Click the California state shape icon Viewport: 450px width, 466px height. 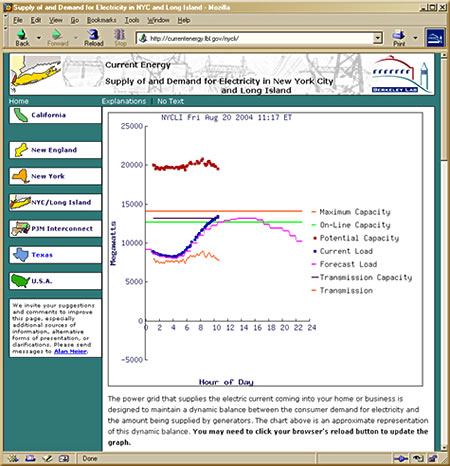pyautogui.click(x=21, y=115)
